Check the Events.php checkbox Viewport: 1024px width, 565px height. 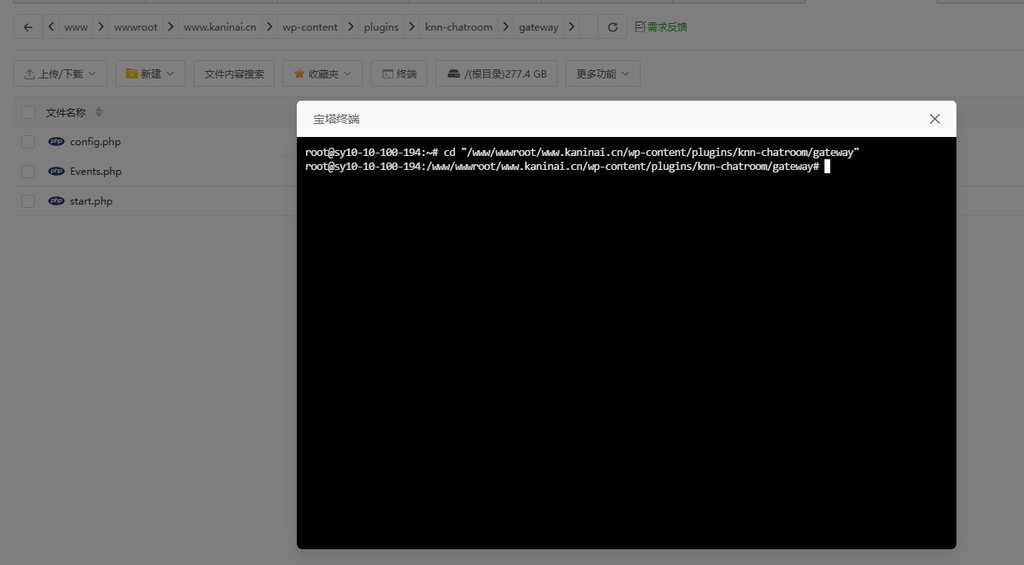(28, 171)
